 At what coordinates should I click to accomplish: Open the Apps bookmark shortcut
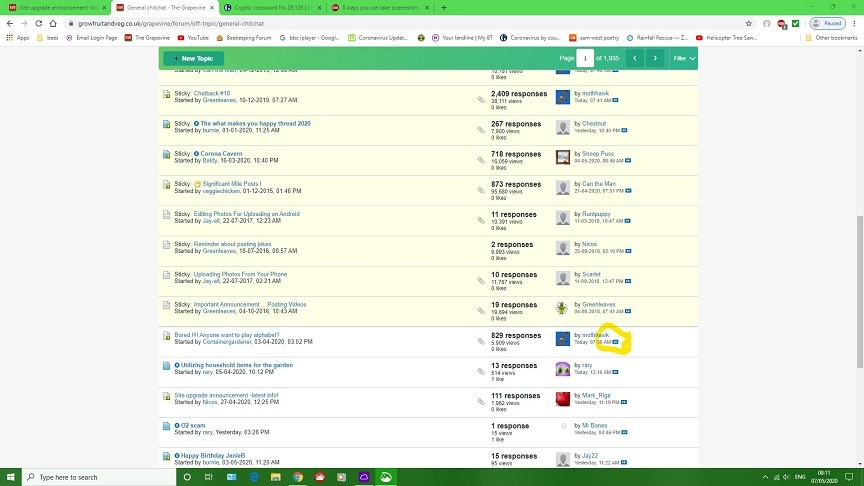pos(18,37)
